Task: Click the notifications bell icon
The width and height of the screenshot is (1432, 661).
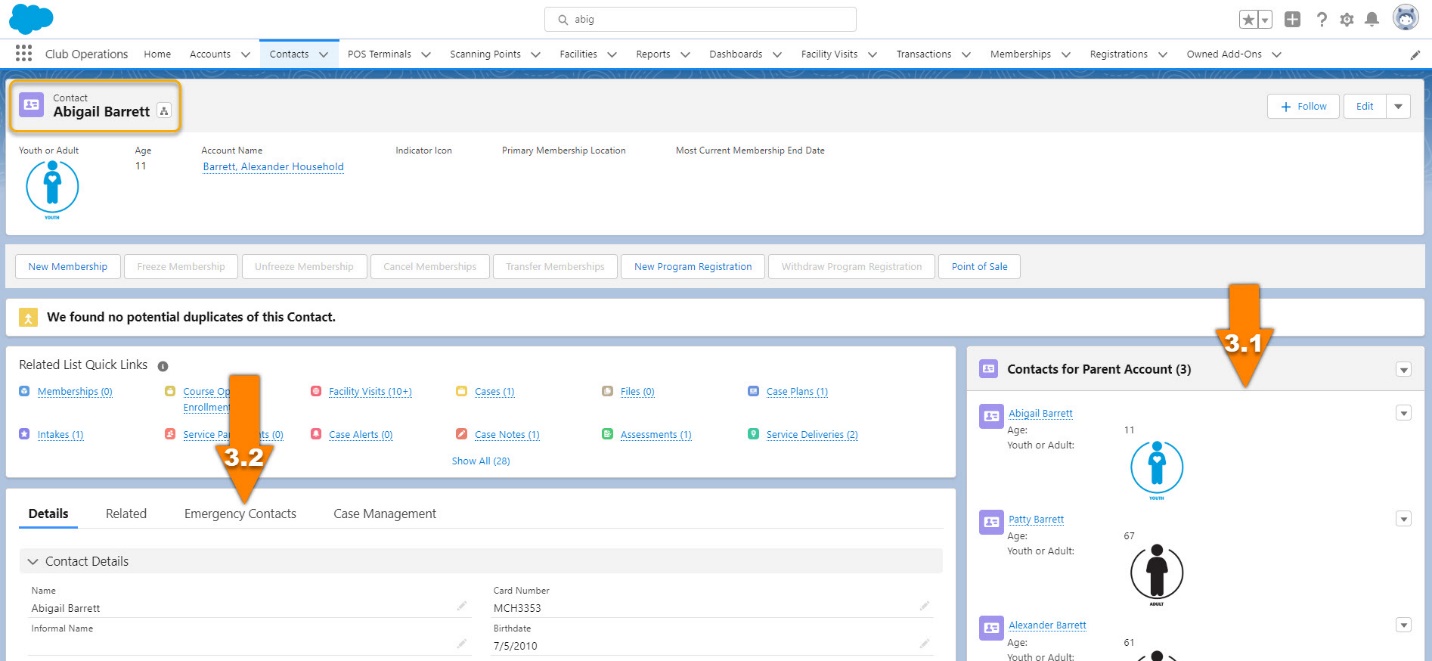Action: (1371, 18)
